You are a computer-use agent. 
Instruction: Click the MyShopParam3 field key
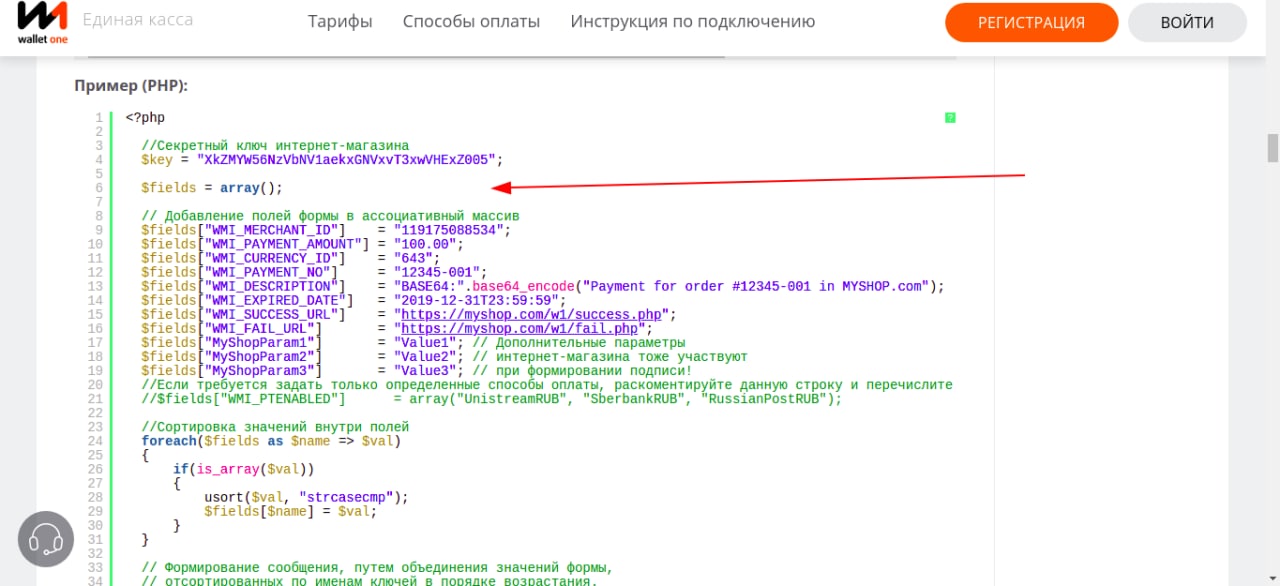pos(260,370)
